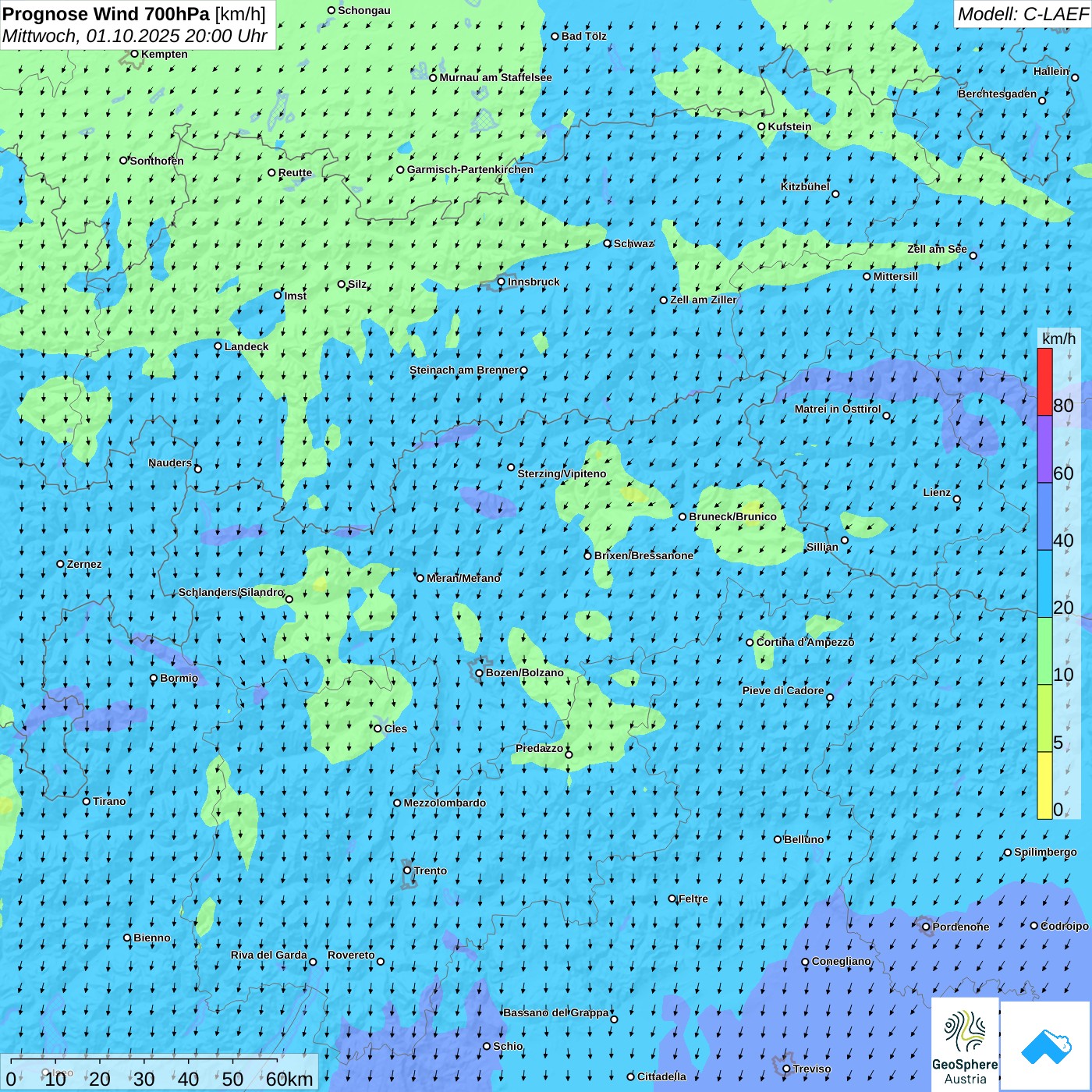Click the Zell am See marker
Image resolution: width=1092 pixels, height=1092 pixels.
click(973, 255)
